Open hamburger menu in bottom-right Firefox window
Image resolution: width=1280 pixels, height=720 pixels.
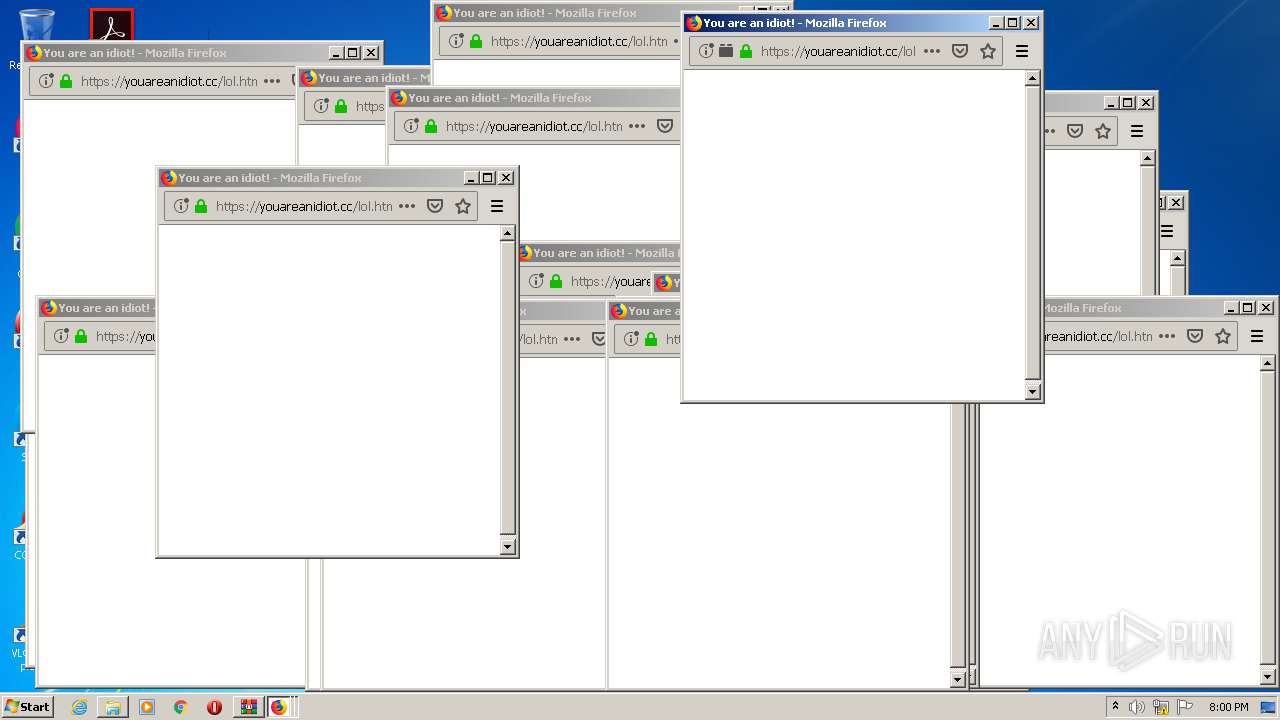tap(1256, 336)
